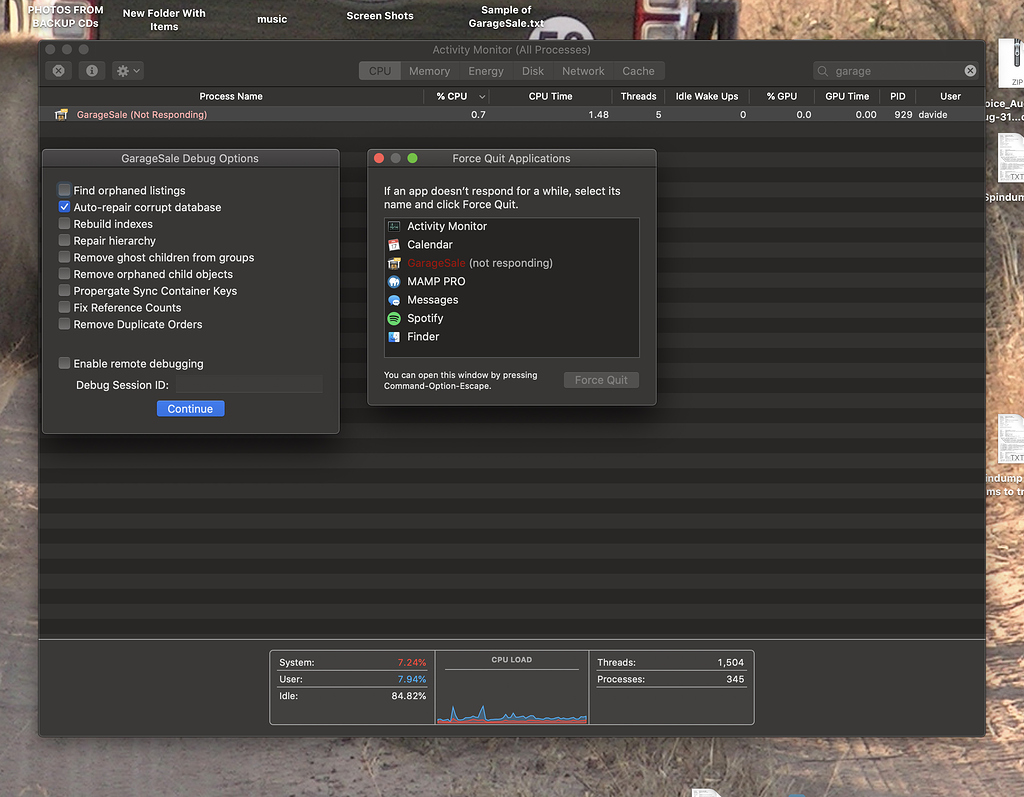Enable Propergate Sync Container Keys
The height and width of the screenshot is (797, 1024).
pos(64,291)
